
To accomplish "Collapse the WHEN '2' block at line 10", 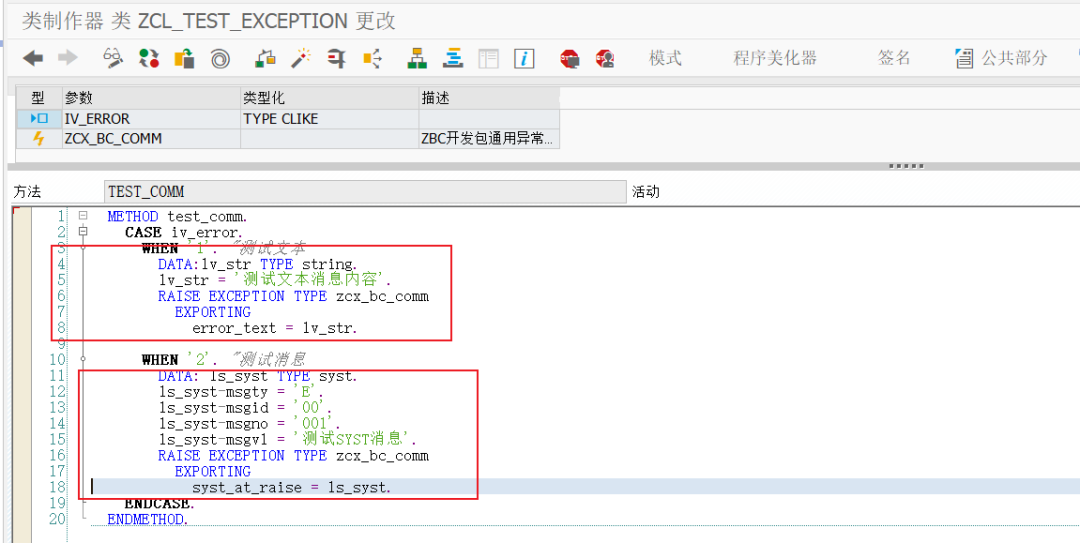I will pyautogui.click(x=83, y=359).
